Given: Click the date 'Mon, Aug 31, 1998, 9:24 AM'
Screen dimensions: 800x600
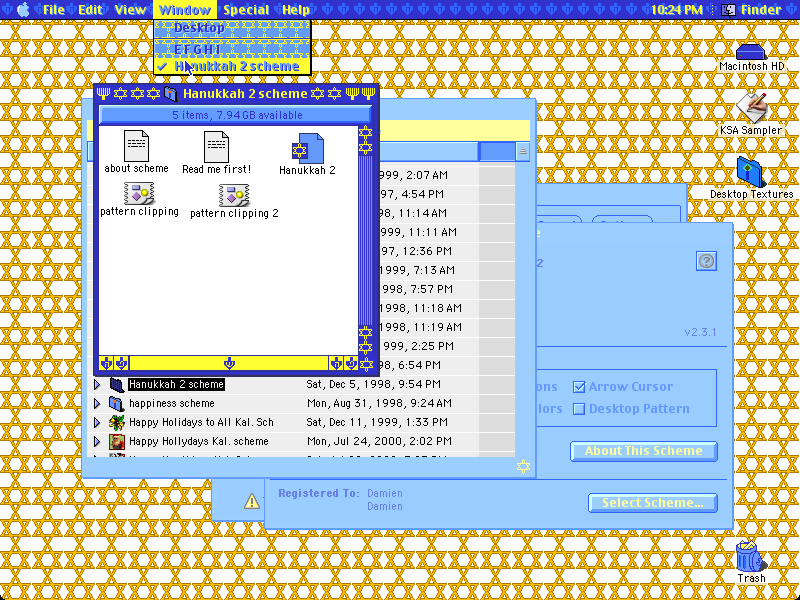Looking at the screenshot, I should (379, 404).
